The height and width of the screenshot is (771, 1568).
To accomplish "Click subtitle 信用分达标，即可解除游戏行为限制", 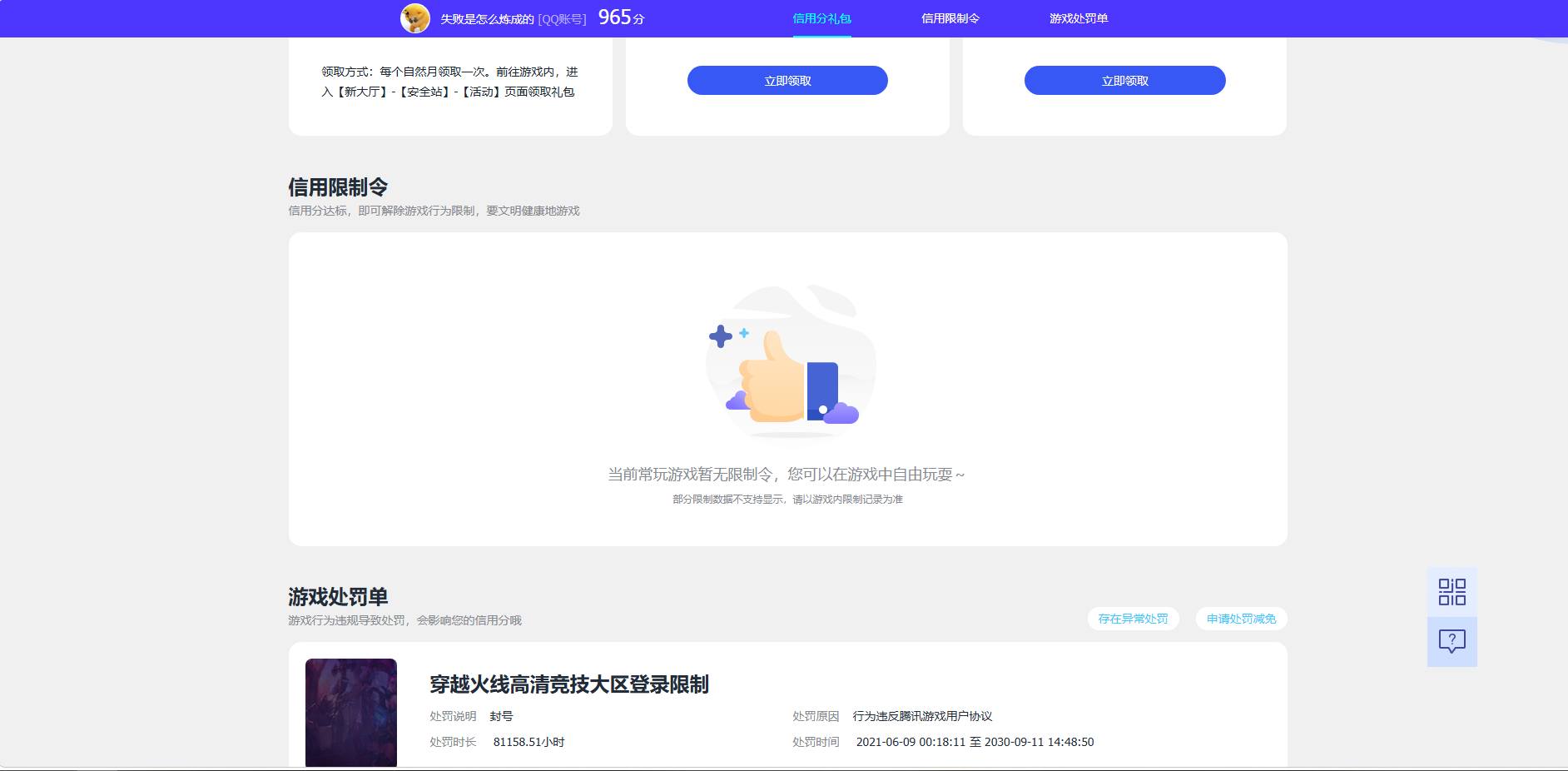I will (434, 211).
